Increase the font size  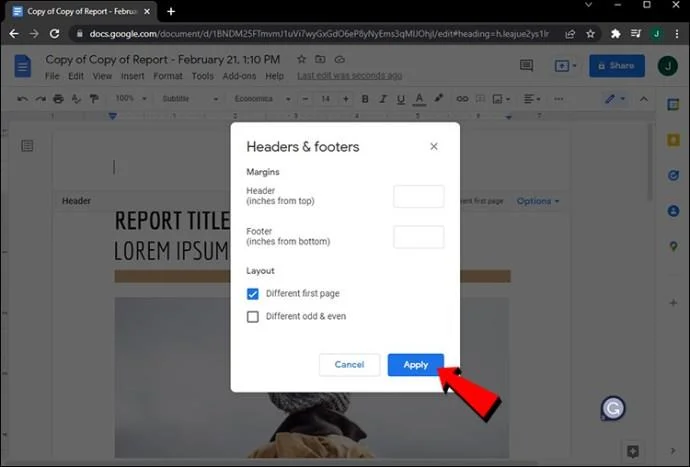(346, 99)
